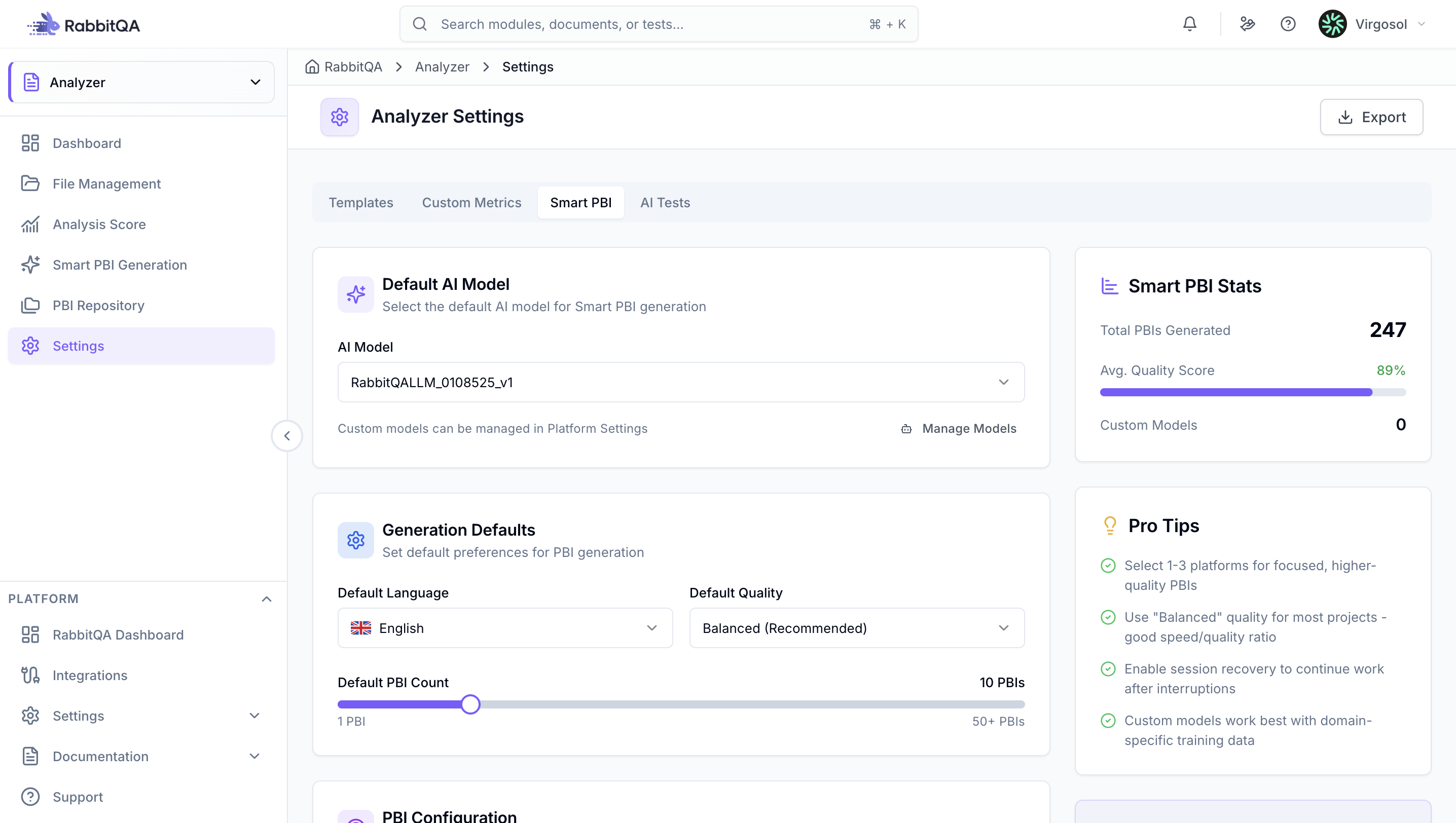Click the search magnifier icon
This screenshot has height=823, width=1456.
tap(420, 24)
